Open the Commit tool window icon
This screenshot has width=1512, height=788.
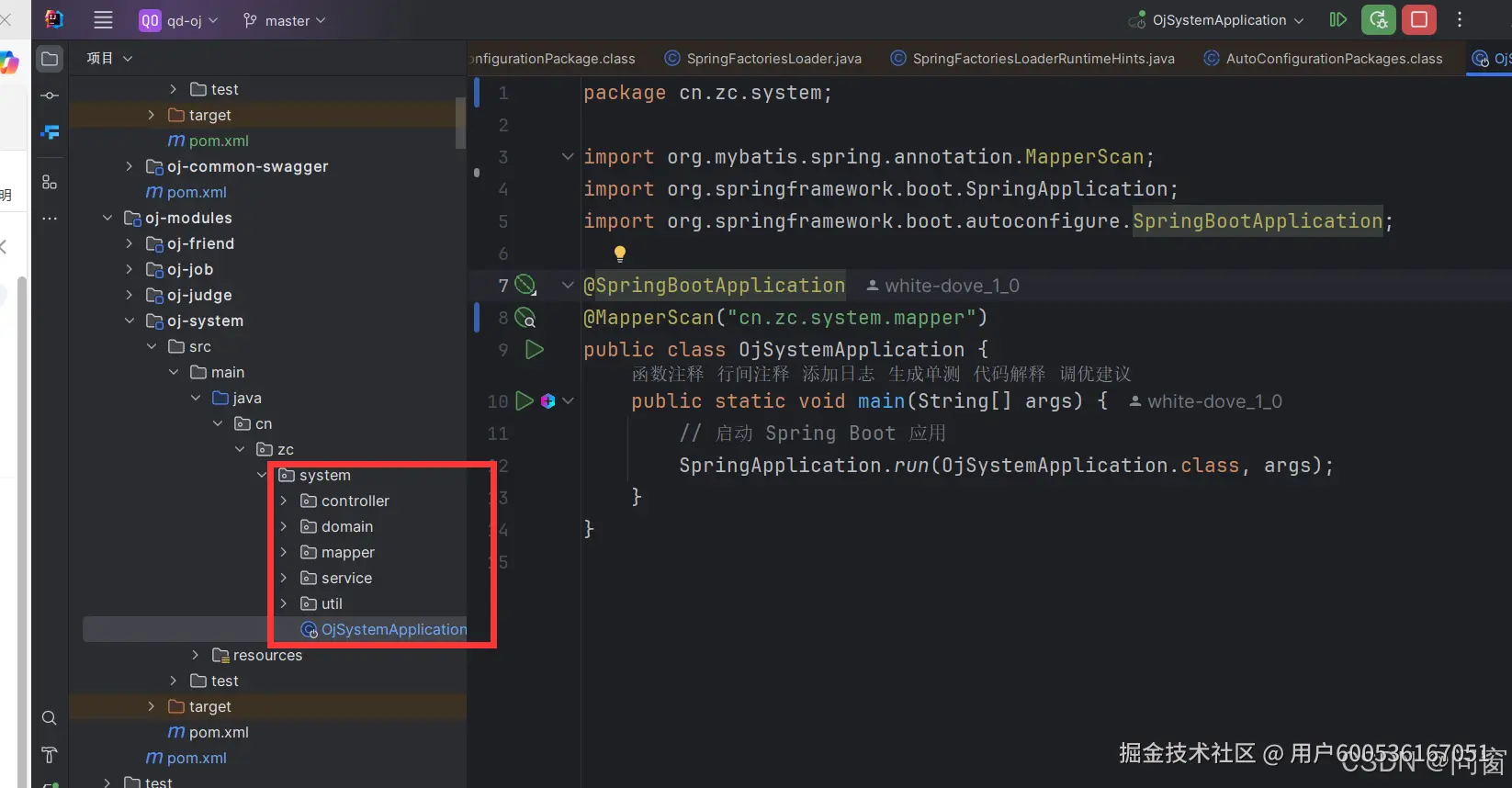click(50, 96)
